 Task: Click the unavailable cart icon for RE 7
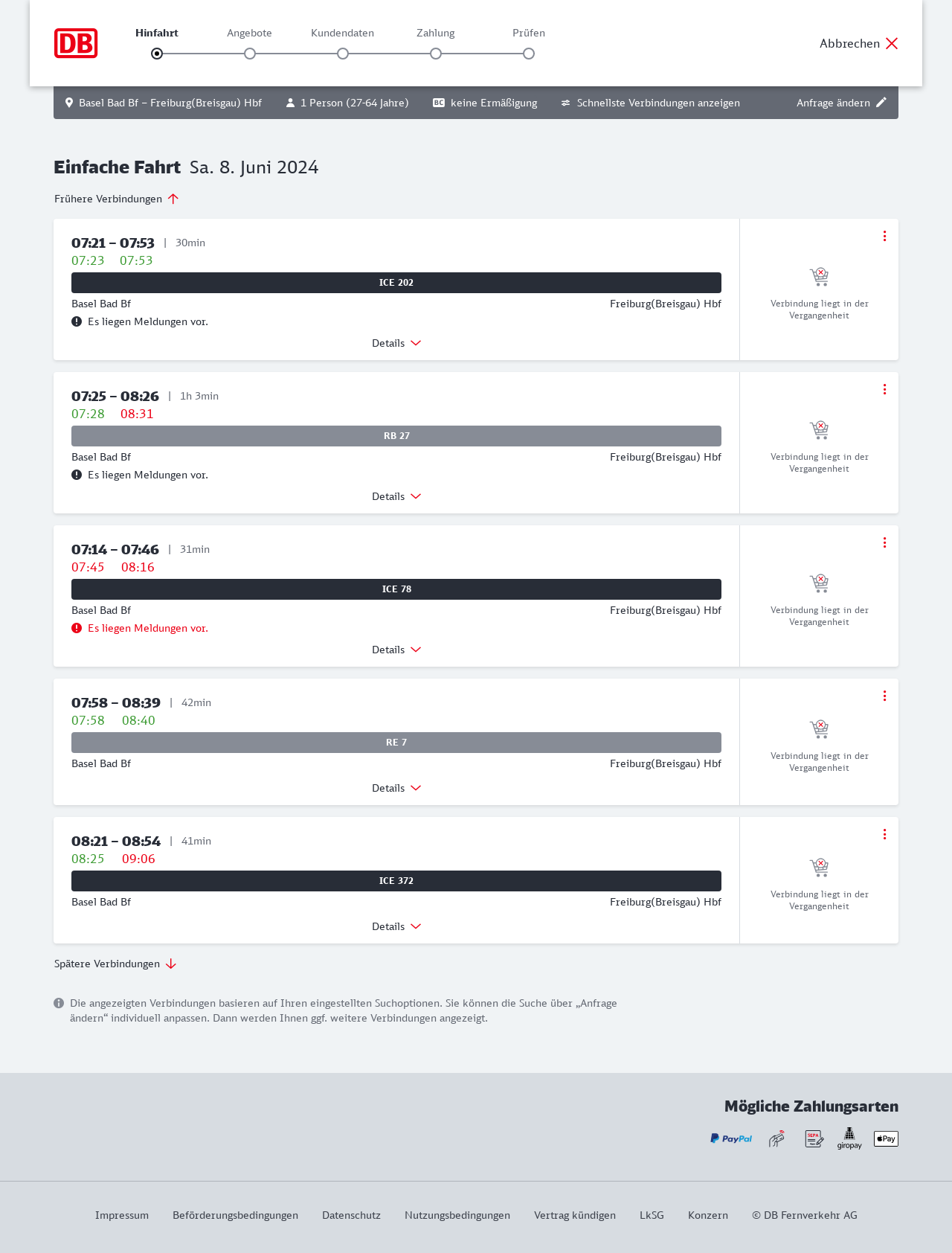coord(819,728)
